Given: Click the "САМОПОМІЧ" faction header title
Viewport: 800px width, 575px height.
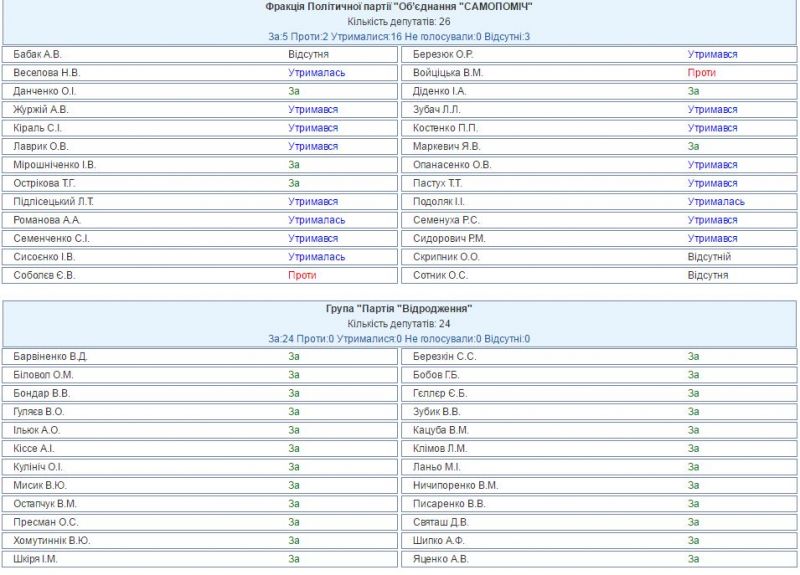Looking at the screenshot, I should click(x=399, y=6).
